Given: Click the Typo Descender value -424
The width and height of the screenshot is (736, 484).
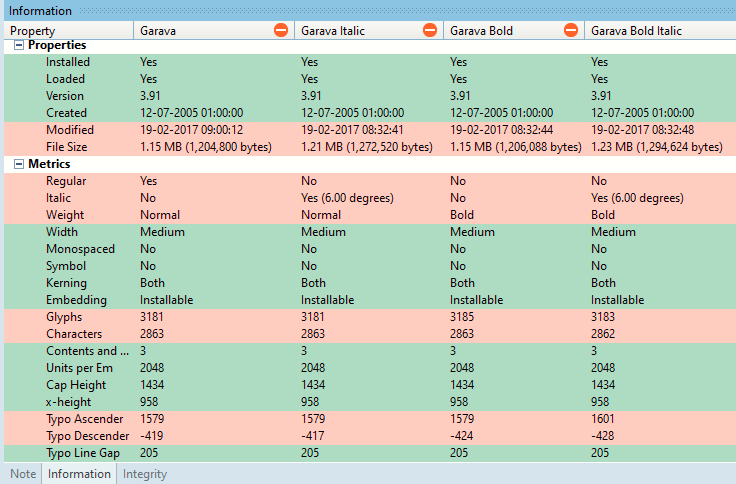Looking at the screenshot, I should 462,436.
